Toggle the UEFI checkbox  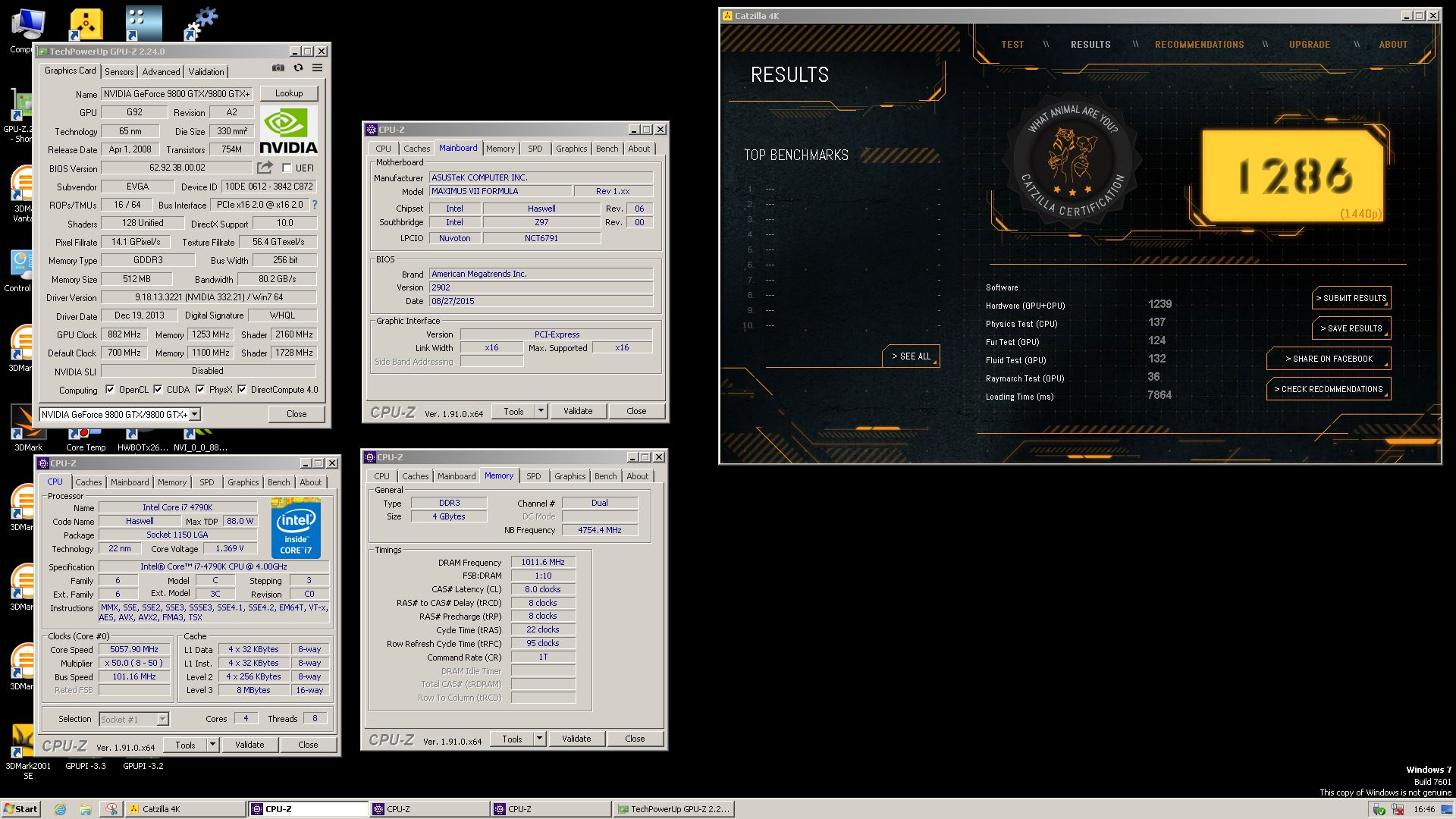click(x=287, y=168)
